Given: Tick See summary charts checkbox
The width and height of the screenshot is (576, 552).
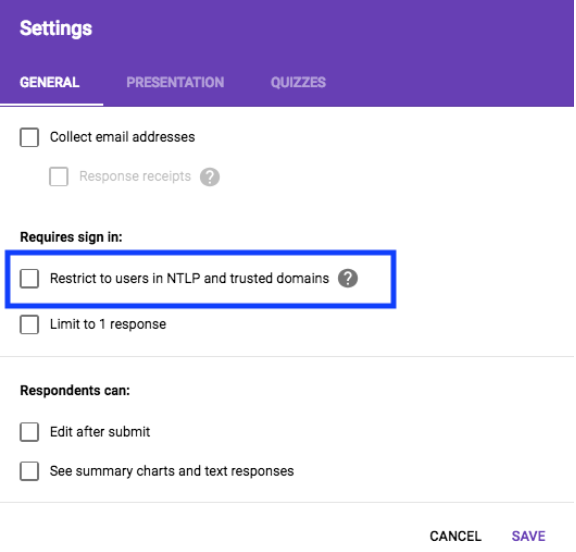Looking at the screenshot, I should point(29,471).
